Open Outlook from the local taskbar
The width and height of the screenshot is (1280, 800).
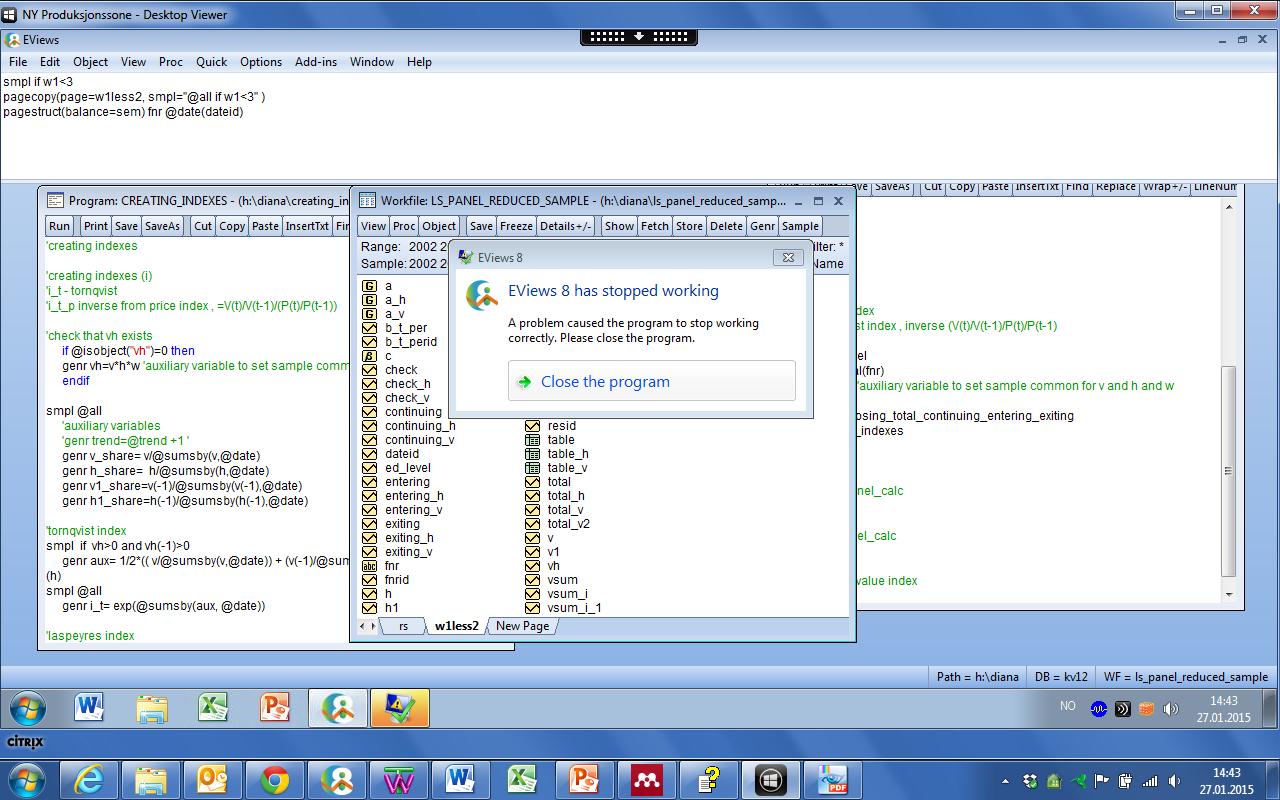(x=212, y=779)
